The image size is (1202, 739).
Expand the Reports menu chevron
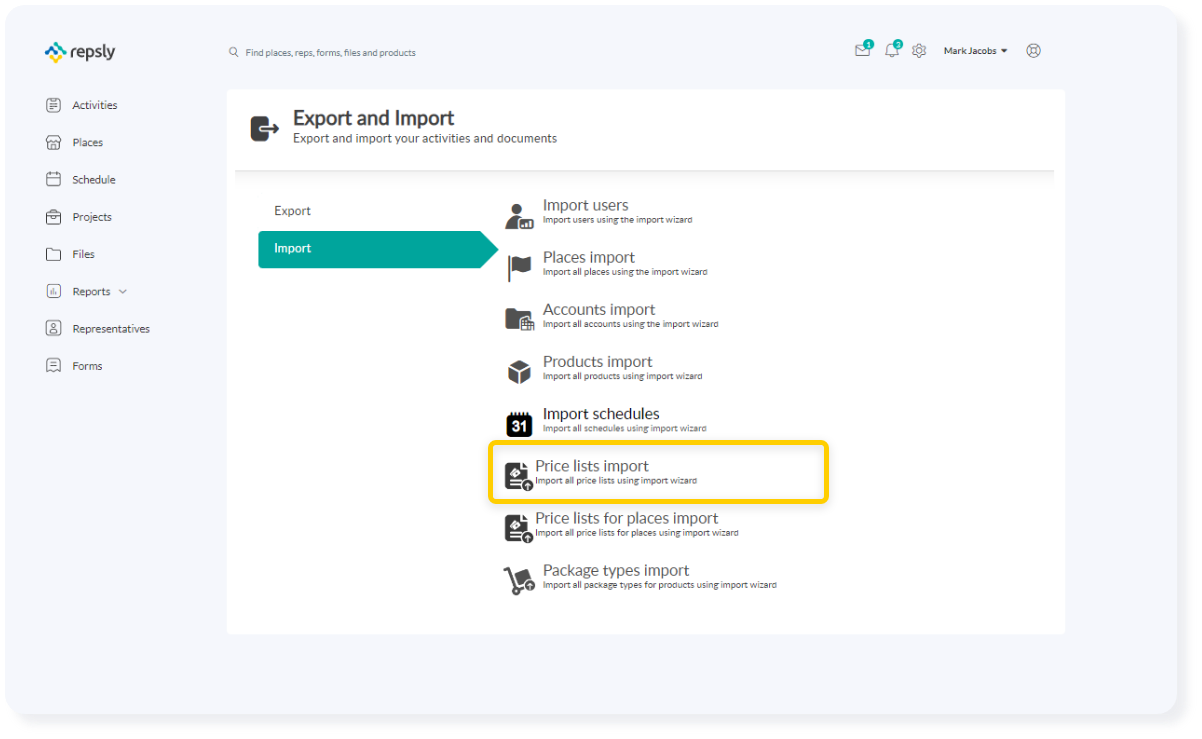pos(123,292)
